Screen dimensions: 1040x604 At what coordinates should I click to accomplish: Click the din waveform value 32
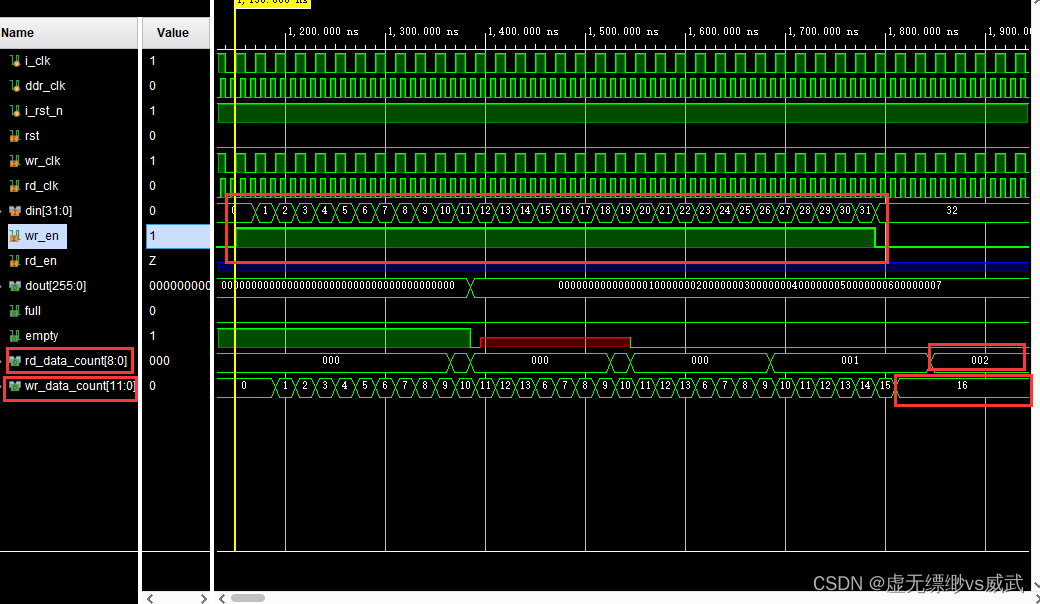(x=952, y=210)
